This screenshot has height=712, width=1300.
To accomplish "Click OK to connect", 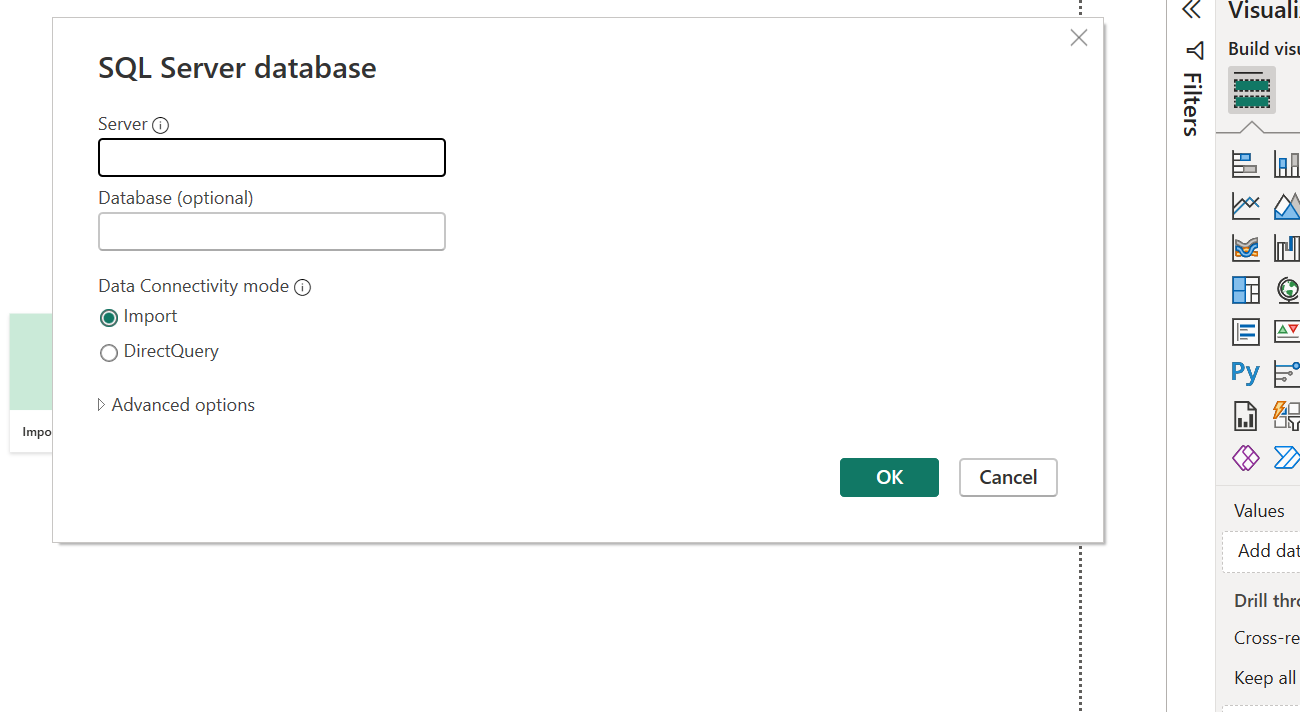I will point(889,477).
